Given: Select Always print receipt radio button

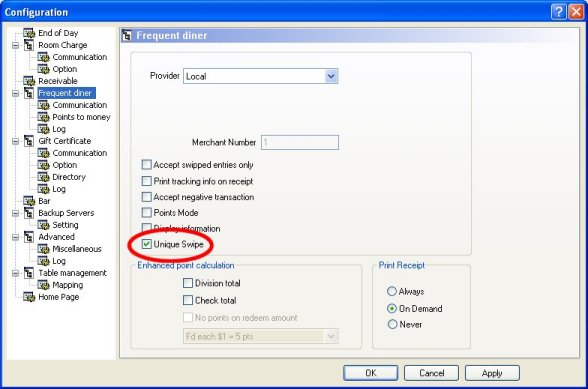Looking at the screenshot, I should [x=392, y=291].
